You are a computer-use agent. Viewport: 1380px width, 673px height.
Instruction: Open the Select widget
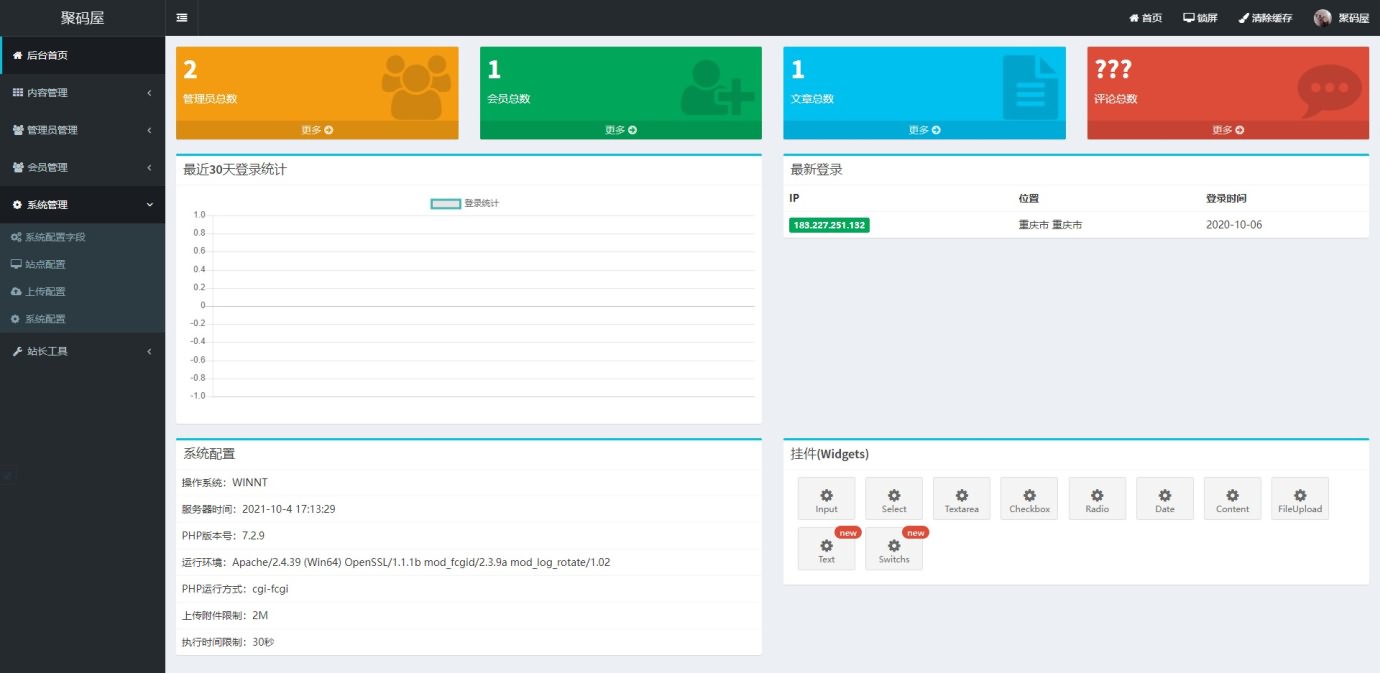[x=894, y=498]
